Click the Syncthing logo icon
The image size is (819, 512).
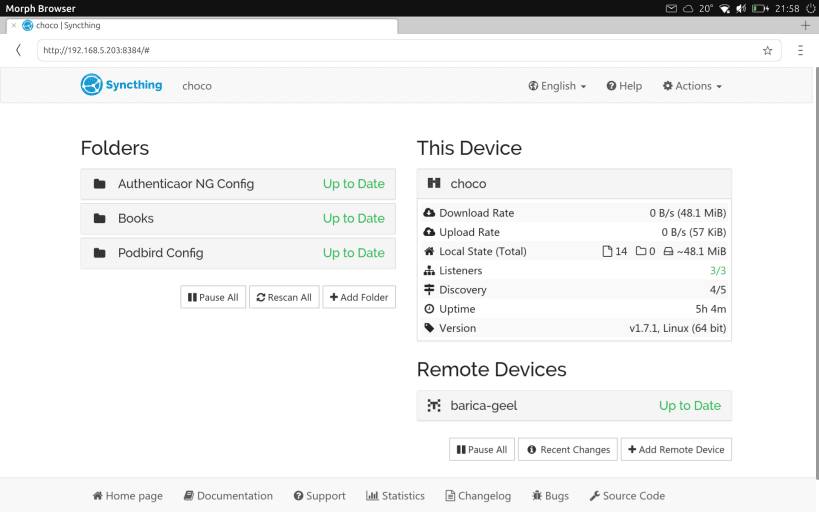pyautogui.click(x=91, y=85)
